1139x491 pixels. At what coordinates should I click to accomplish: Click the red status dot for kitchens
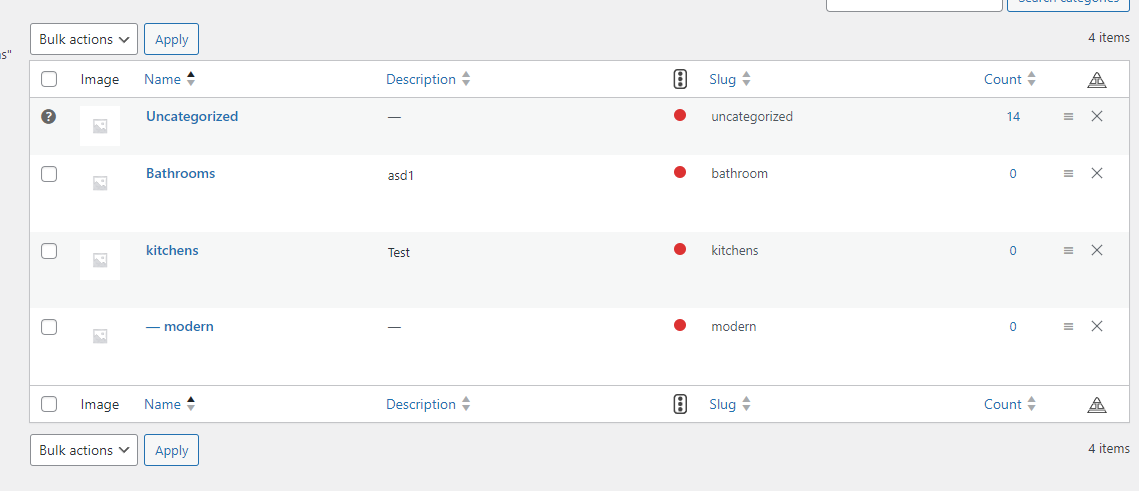pyautogui.click(x=680, y=249)
